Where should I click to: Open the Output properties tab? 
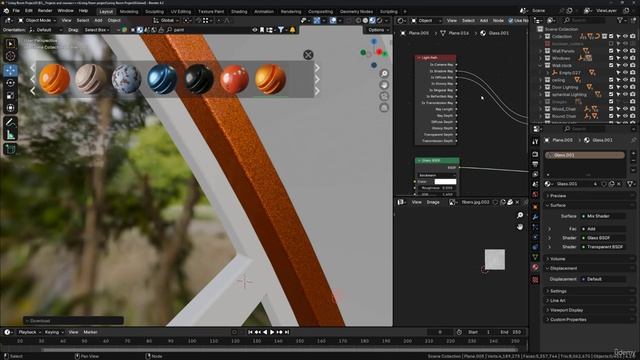(535, 164)
